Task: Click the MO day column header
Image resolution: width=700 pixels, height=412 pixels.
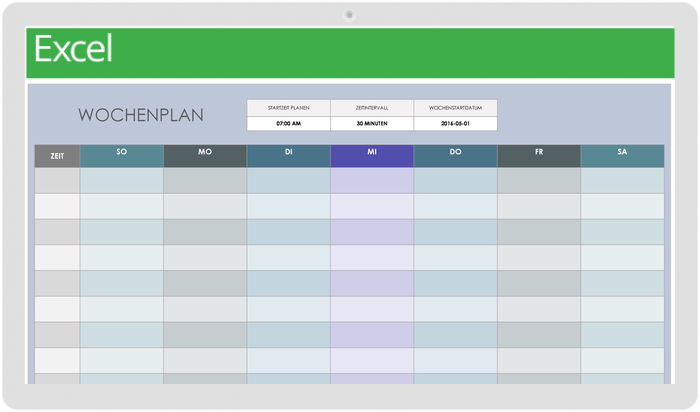Action: 205,155
